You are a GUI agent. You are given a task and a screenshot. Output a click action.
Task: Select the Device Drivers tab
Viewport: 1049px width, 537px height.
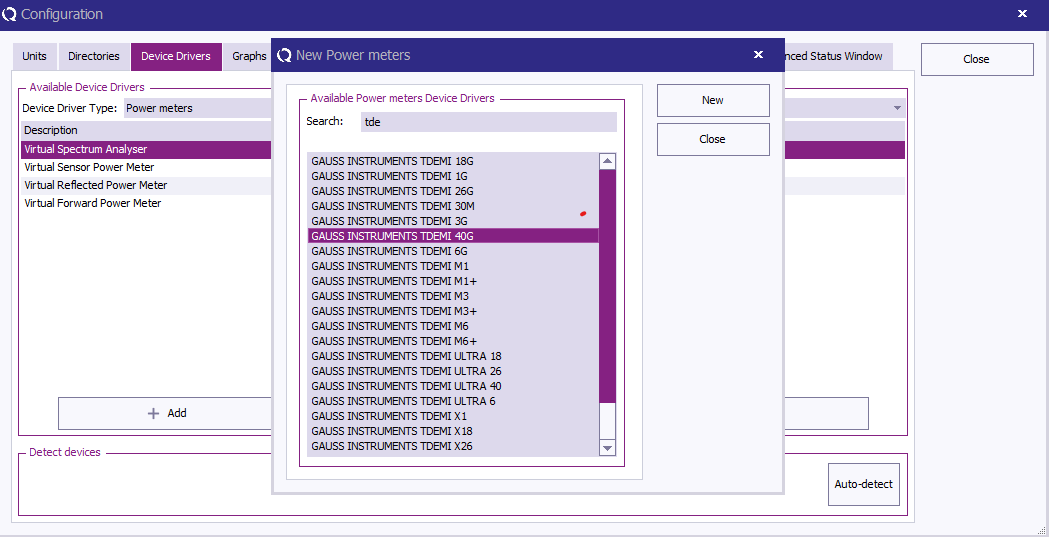coord(176,57)
